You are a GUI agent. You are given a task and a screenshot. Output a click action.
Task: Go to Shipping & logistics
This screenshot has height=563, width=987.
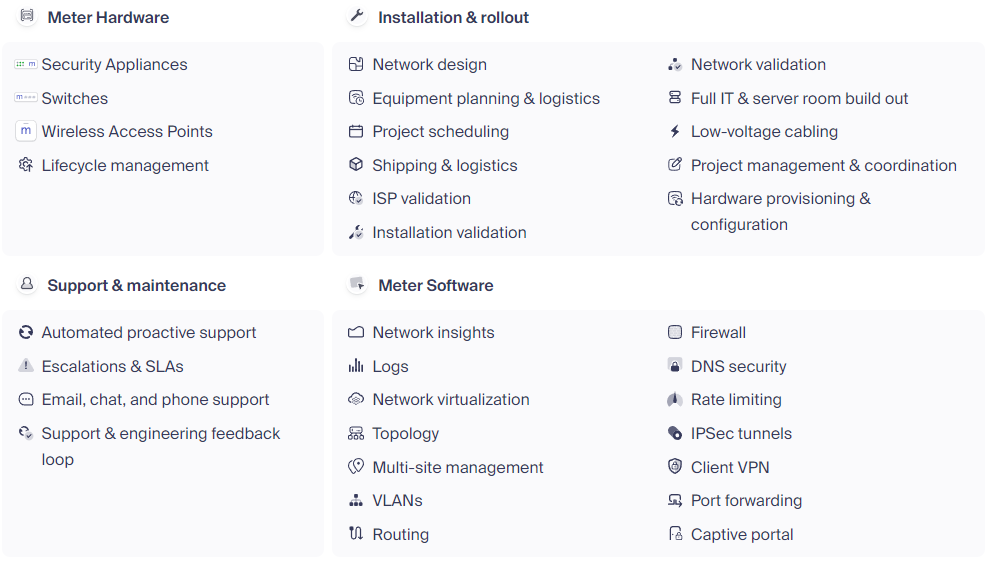[445, 166]
